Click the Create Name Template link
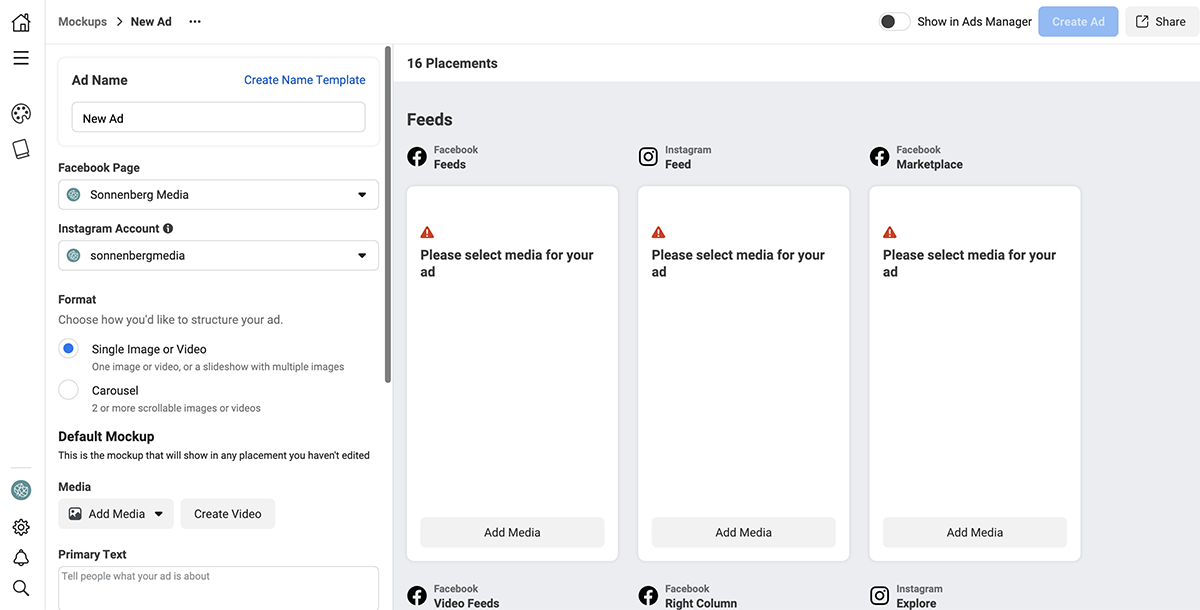The image size is (1200, 610). [x=304, y=80]
